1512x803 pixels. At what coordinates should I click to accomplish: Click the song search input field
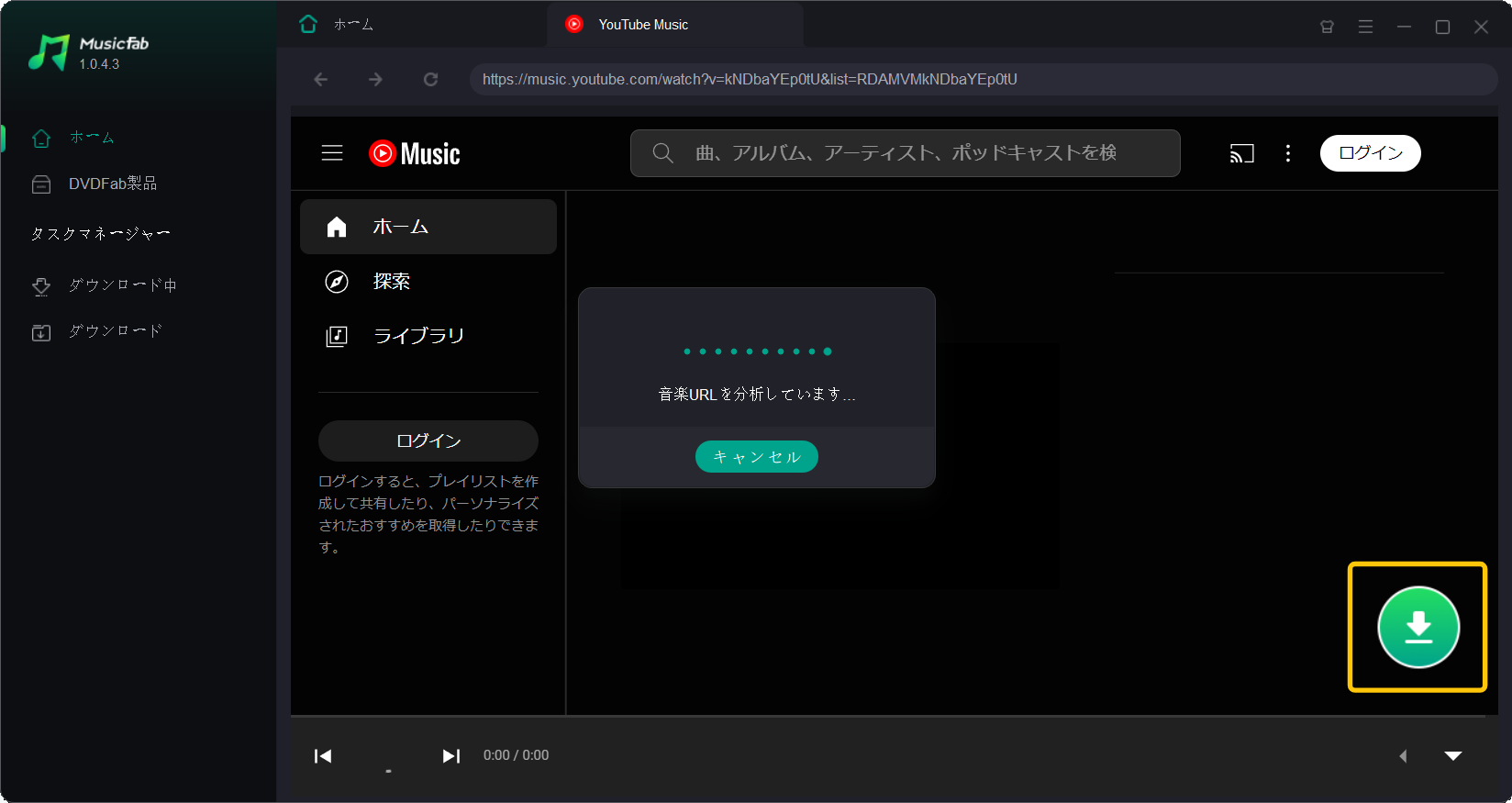coord(905,153)
